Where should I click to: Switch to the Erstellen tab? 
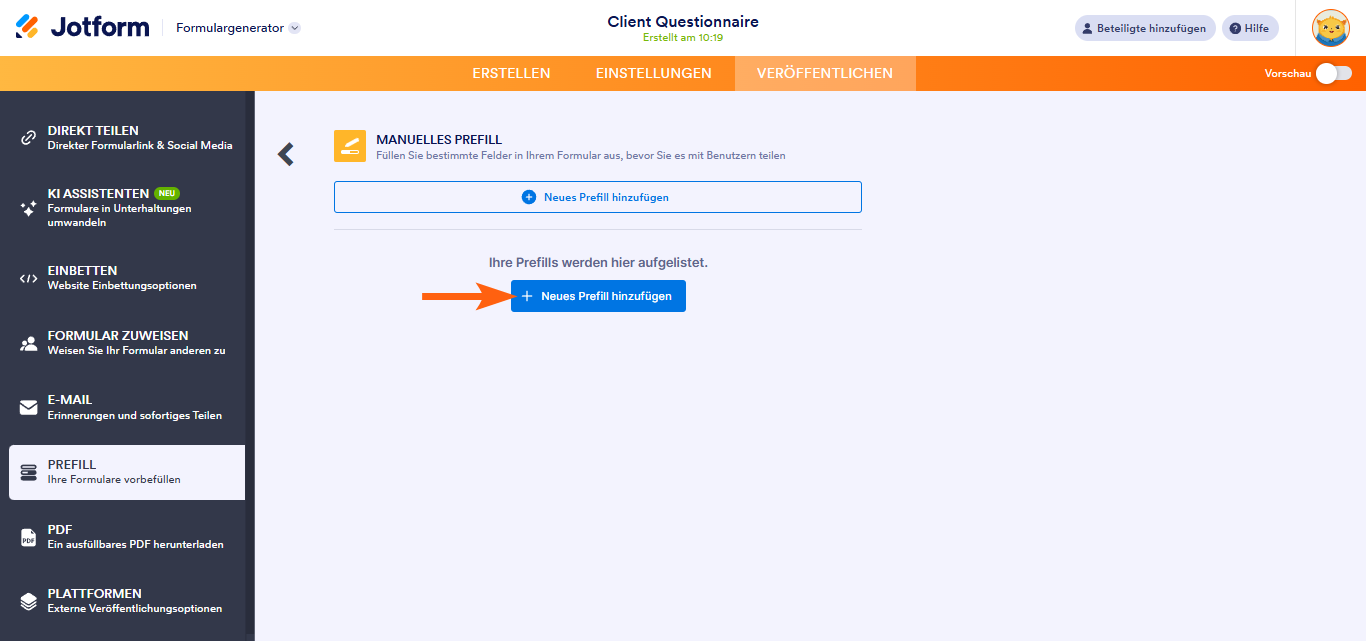[511, 73]
